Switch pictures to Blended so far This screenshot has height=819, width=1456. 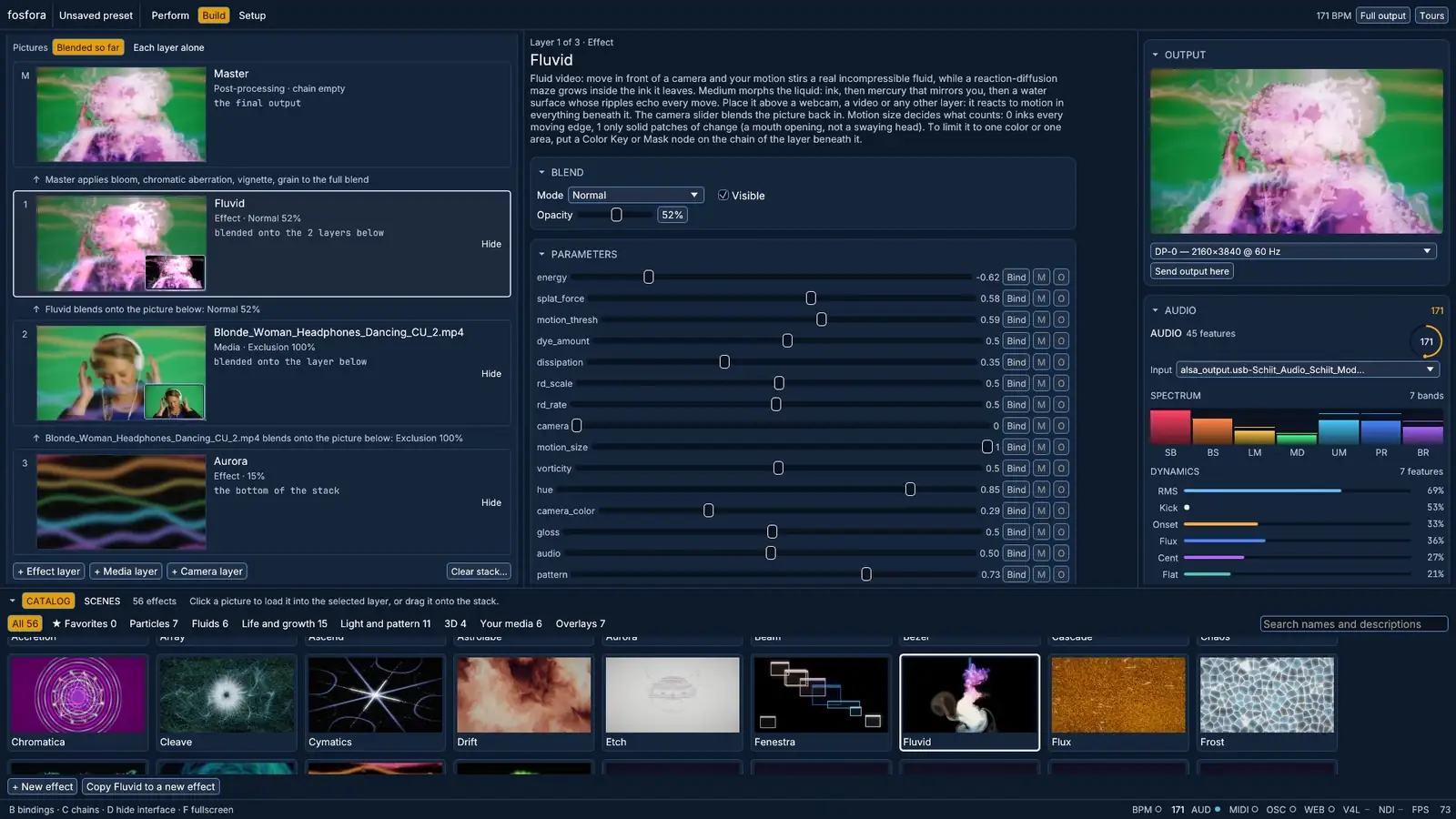(88, 48)
